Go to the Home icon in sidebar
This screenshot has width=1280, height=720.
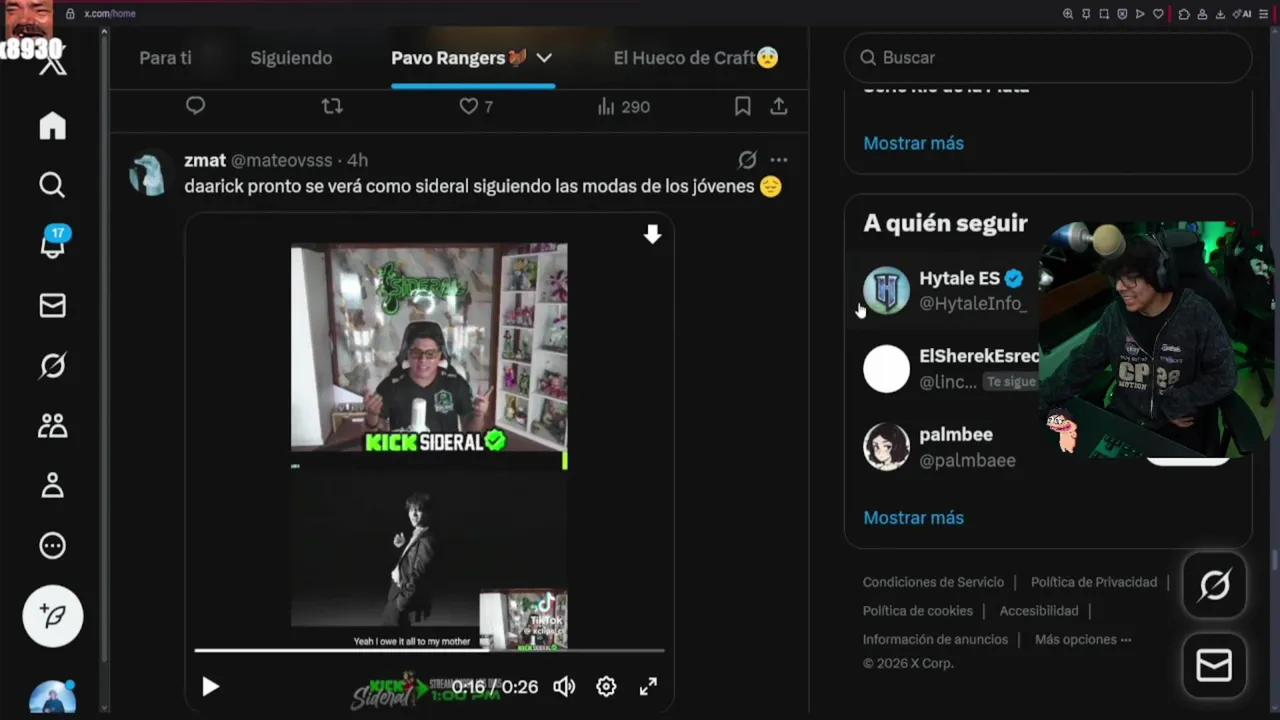click(52, 126)
